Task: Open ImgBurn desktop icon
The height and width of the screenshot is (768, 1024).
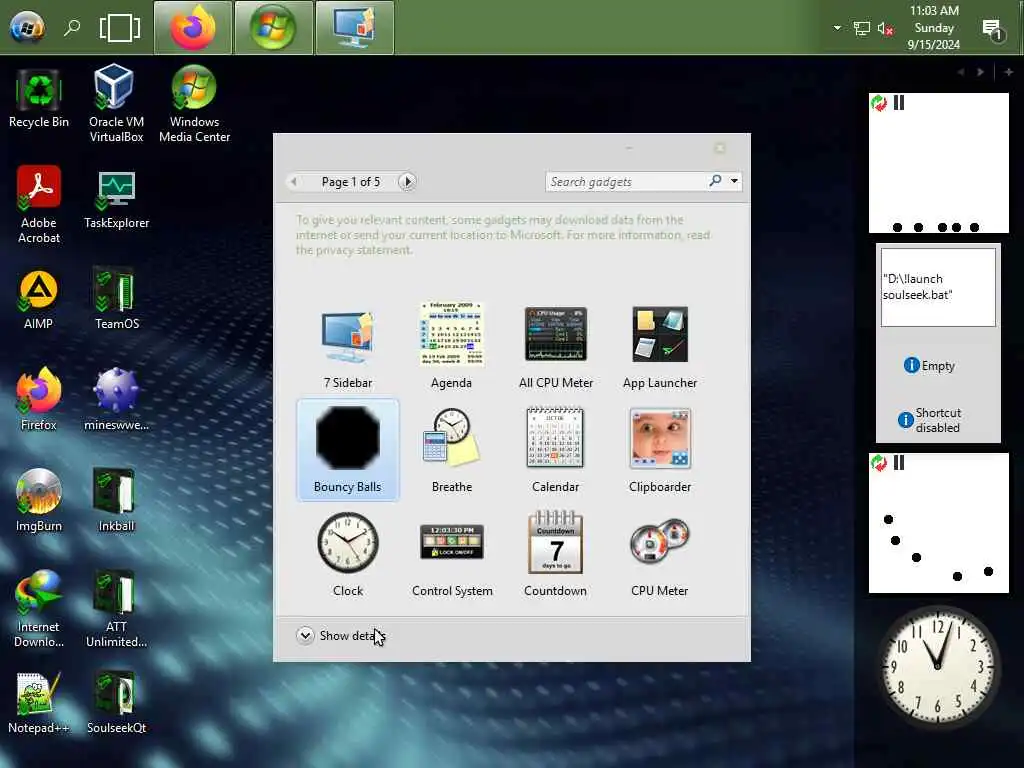Action: [39, 500]
